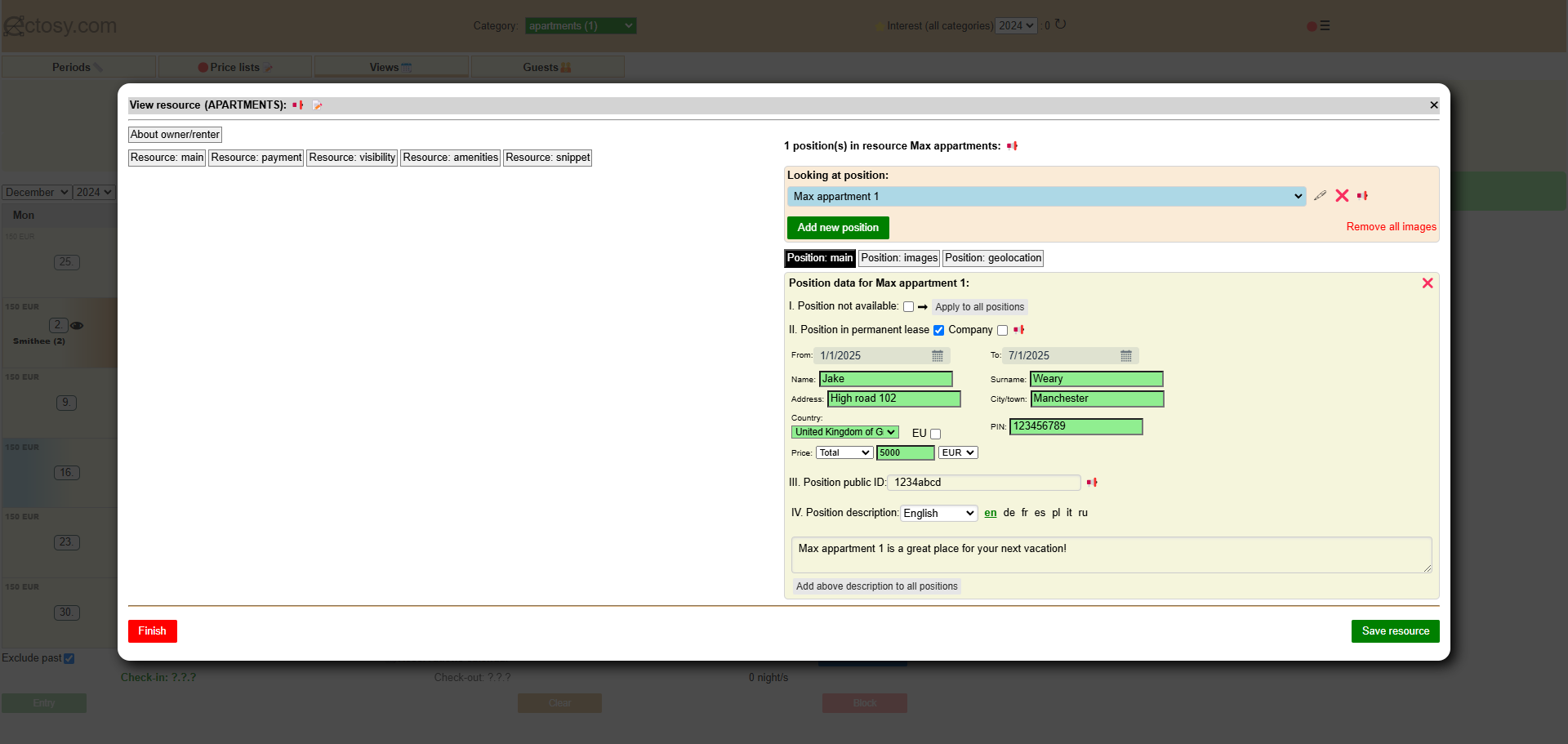Enable Position not available checkbox
1568x744 pixels.
(908, 307)
